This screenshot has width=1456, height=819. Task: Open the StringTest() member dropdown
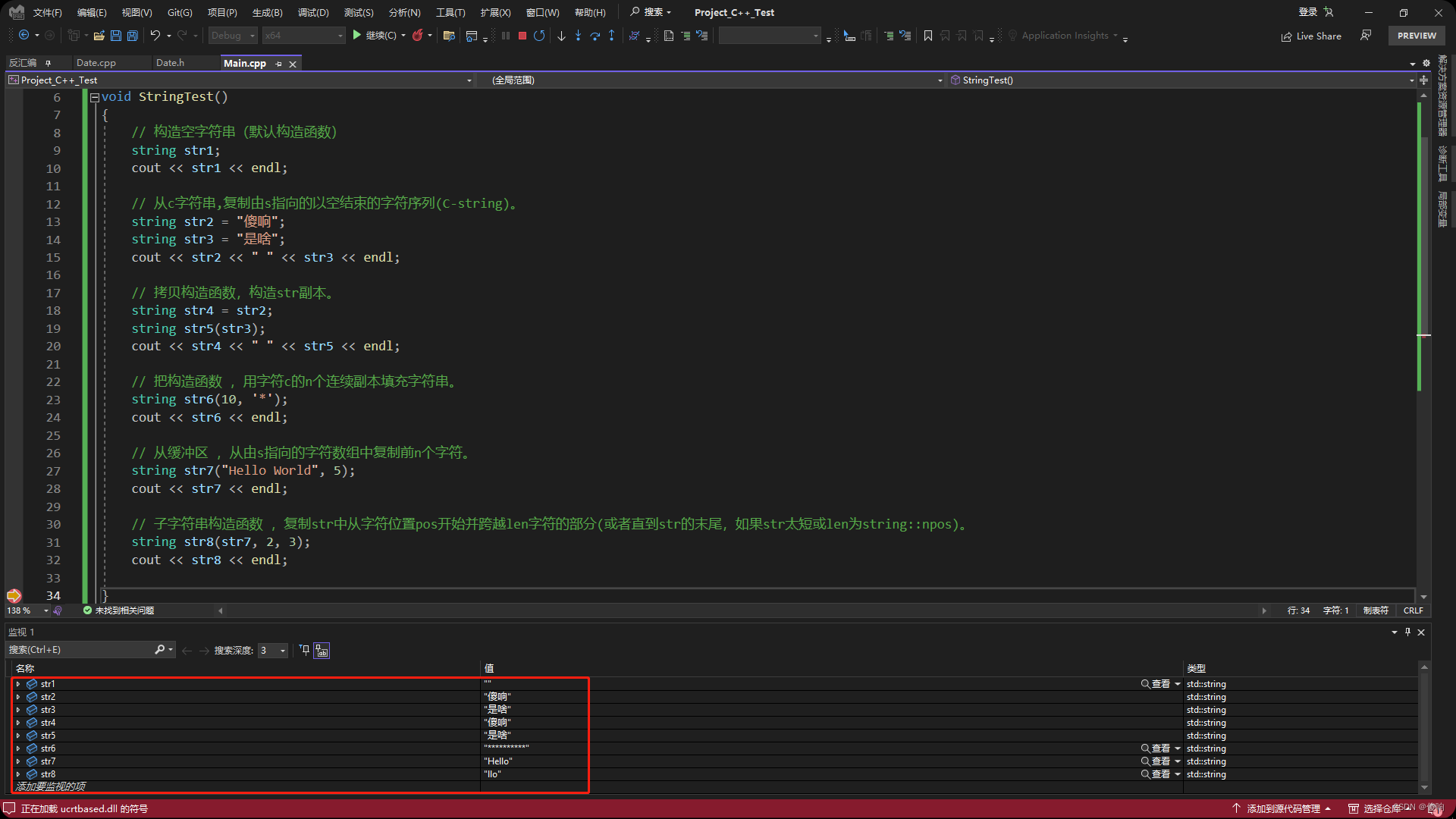coord(1181,80)
